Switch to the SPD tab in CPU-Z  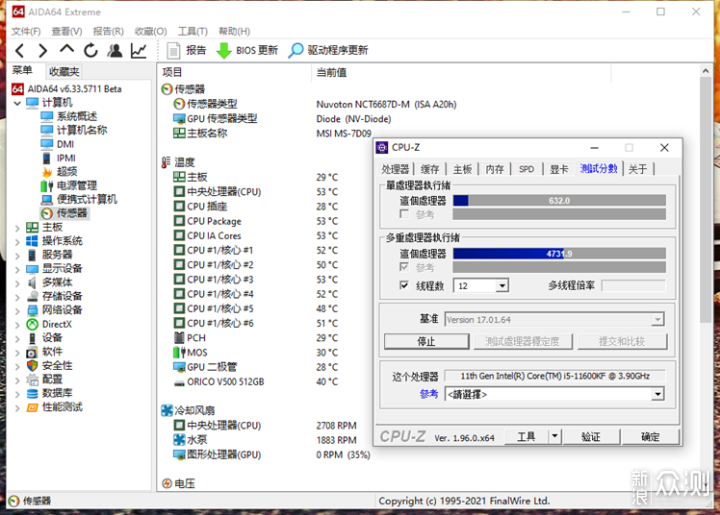click(526, 169)
